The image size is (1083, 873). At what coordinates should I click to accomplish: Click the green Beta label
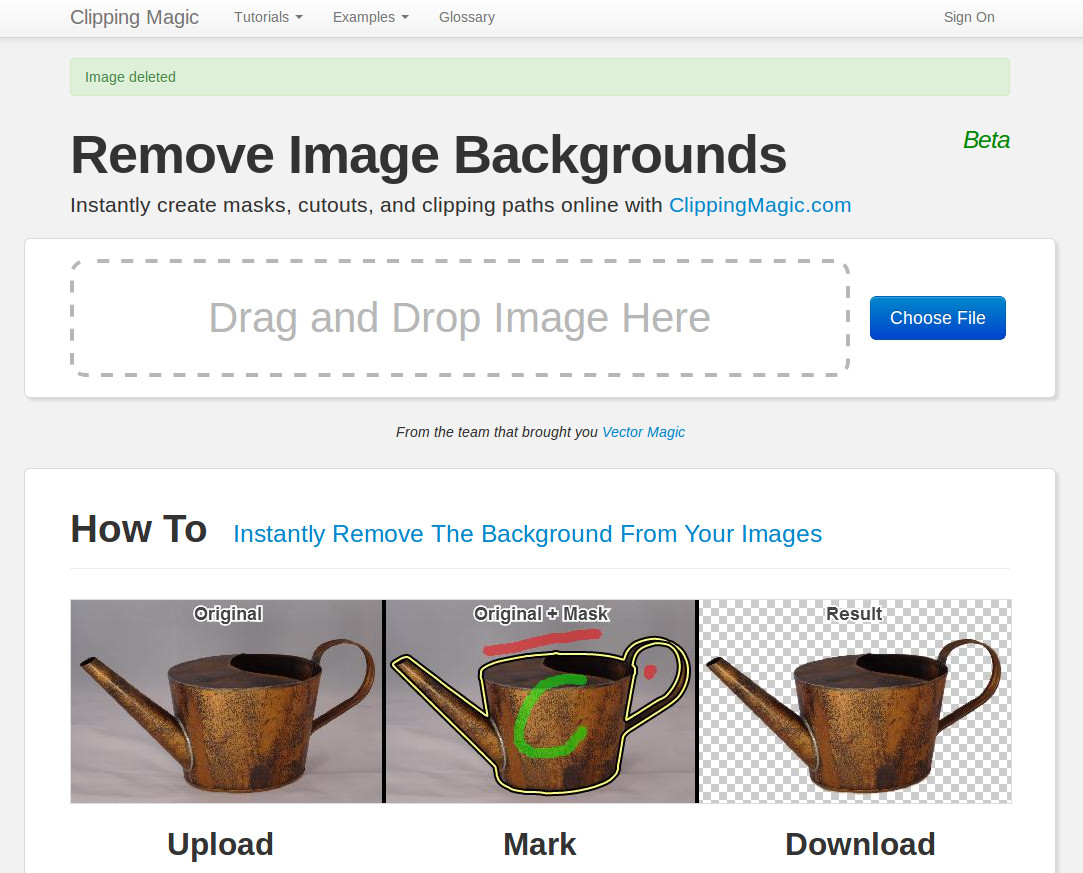pyautogui.click(x=986, y=140)
